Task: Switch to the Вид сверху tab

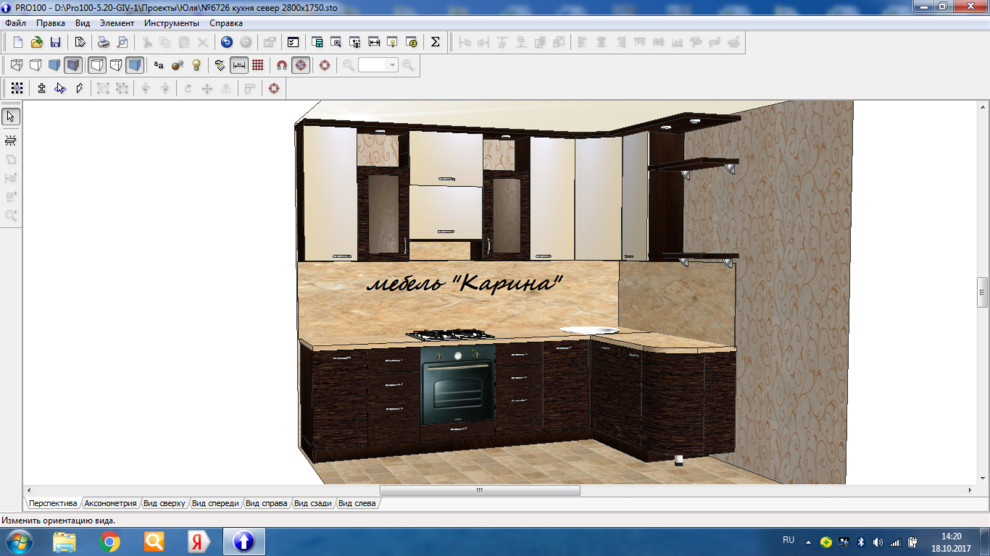Action: pyautogui.click(x=164, y=503)
